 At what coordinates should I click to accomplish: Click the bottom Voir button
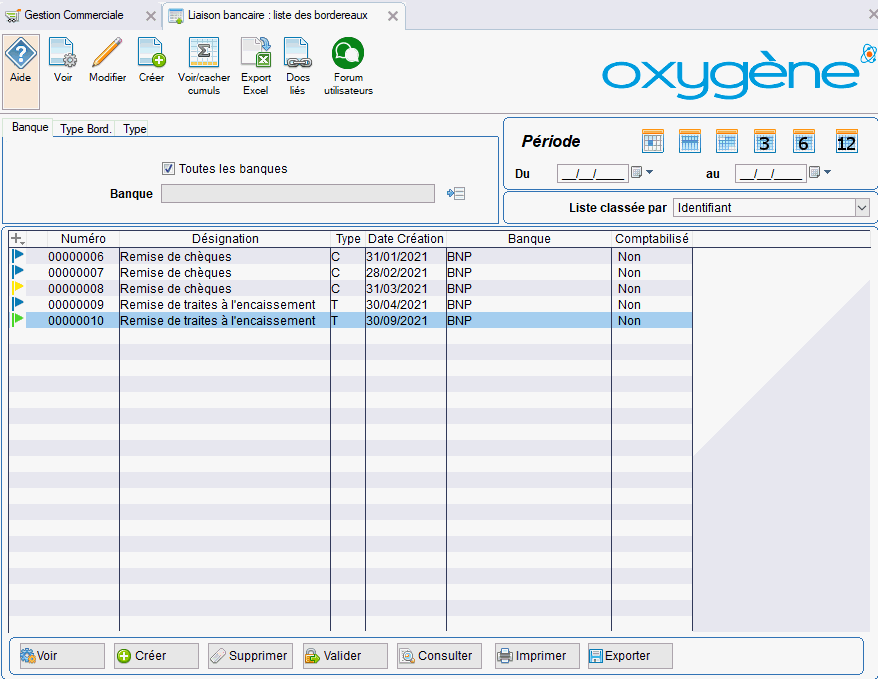click(62, 655)
